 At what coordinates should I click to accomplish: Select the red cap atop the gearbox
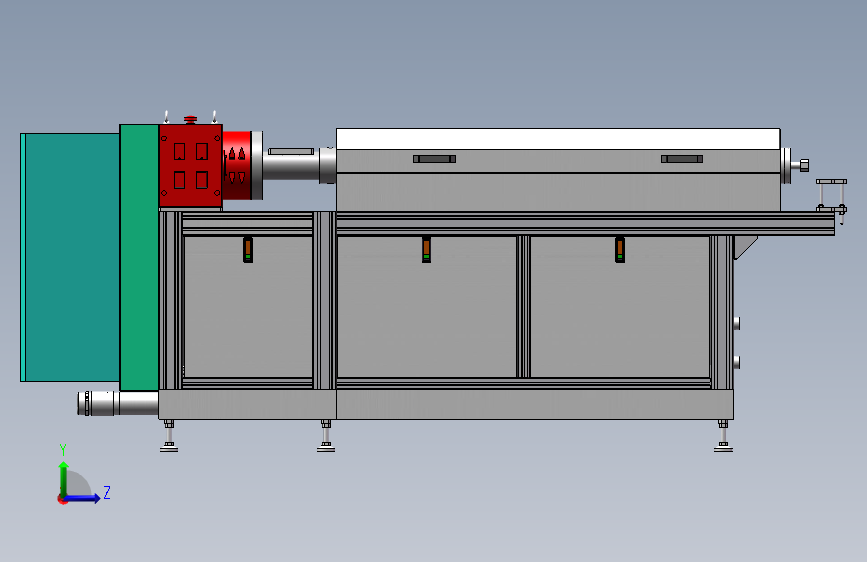(x=190, y=119)
